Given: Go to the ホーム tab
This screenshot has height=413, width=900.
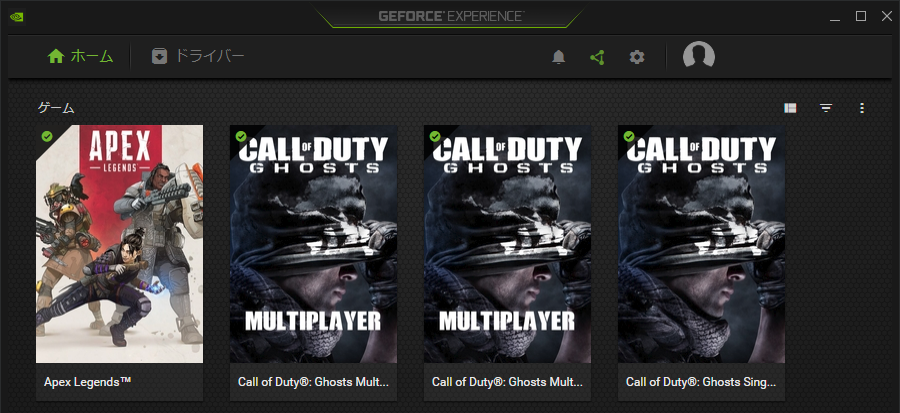Looking at the screenshot, I should [80, 56].
